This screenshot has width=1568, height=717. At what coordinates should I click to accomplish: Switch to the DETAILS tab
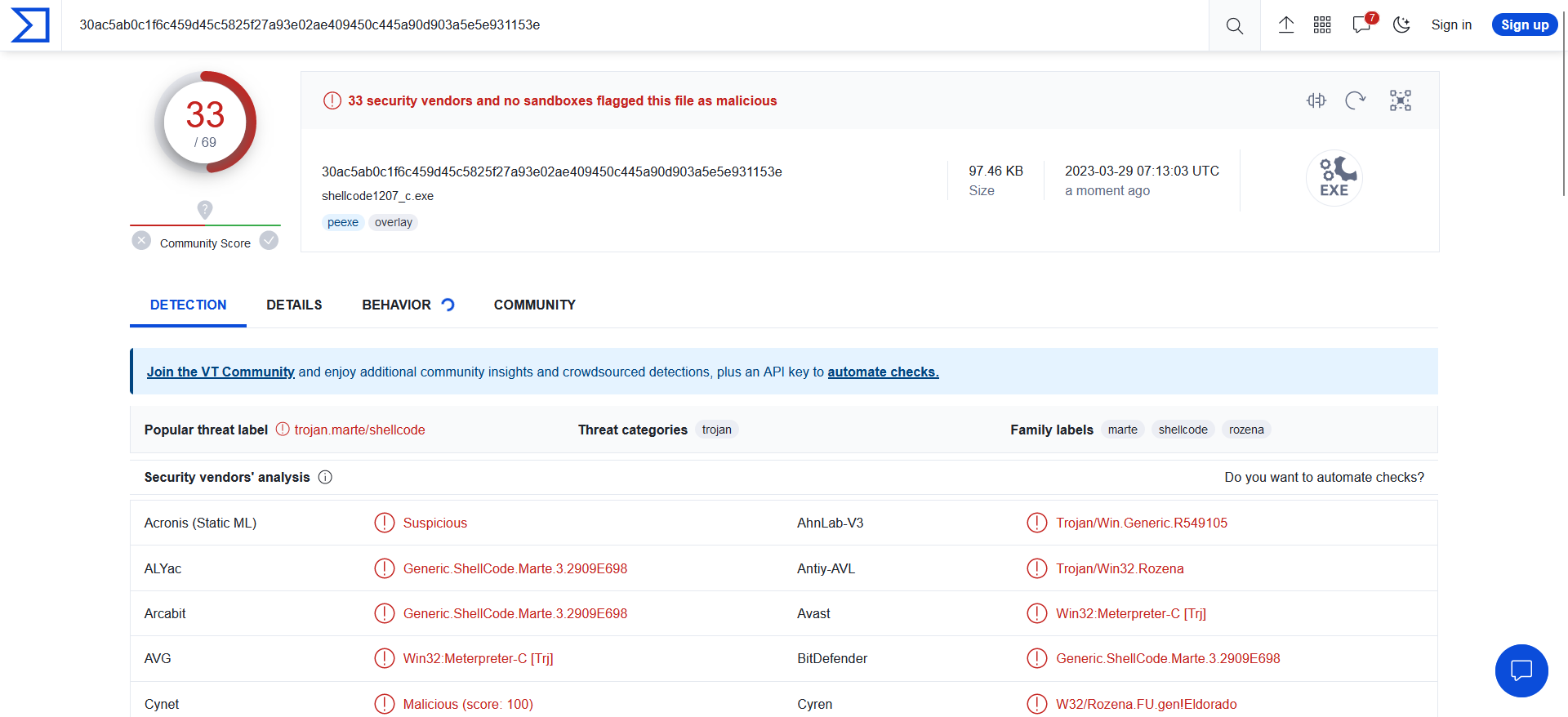(x=294, y=305)
